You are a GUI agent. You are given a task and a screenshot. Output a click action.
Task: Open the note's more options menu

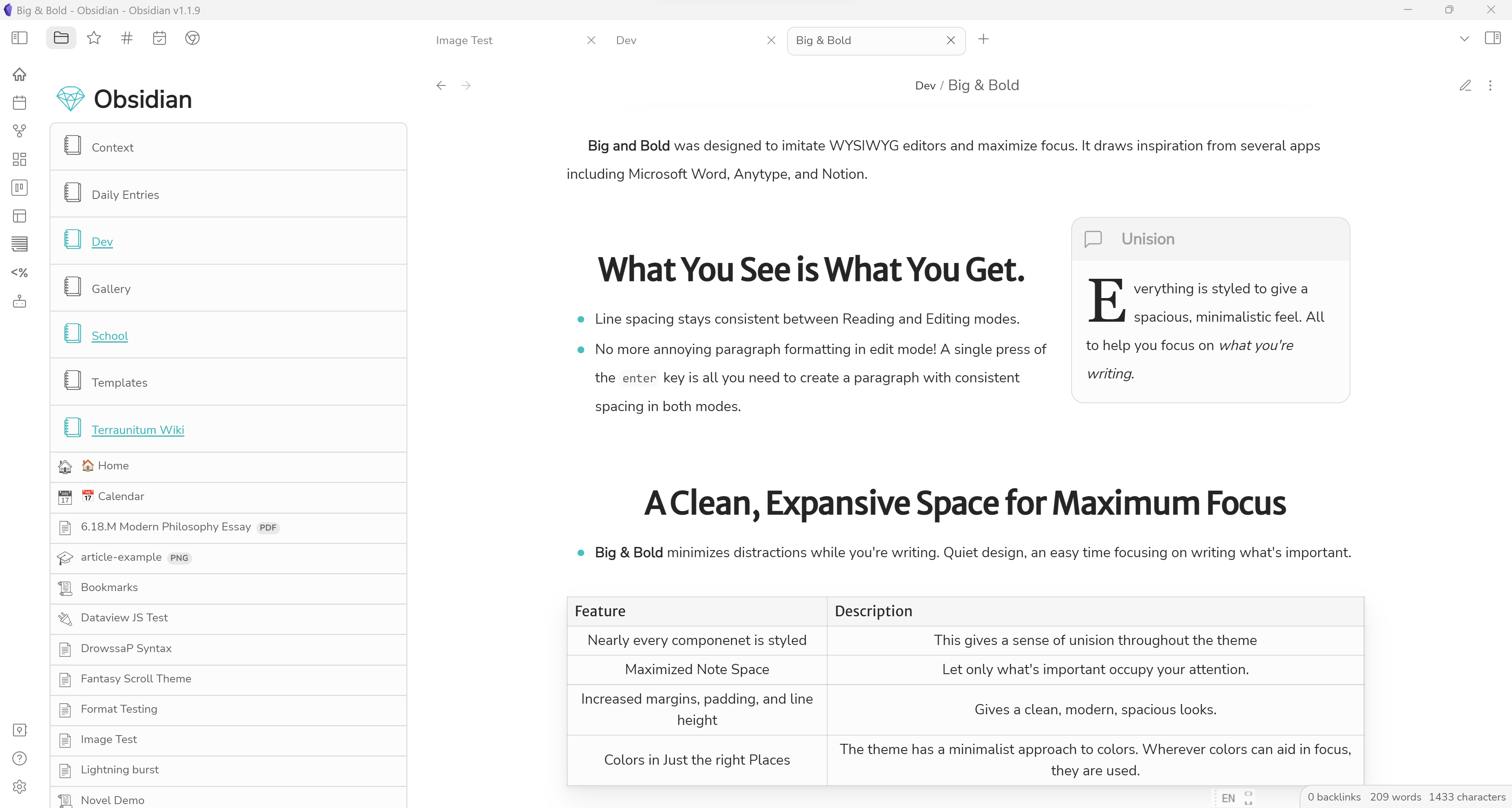1490,86
